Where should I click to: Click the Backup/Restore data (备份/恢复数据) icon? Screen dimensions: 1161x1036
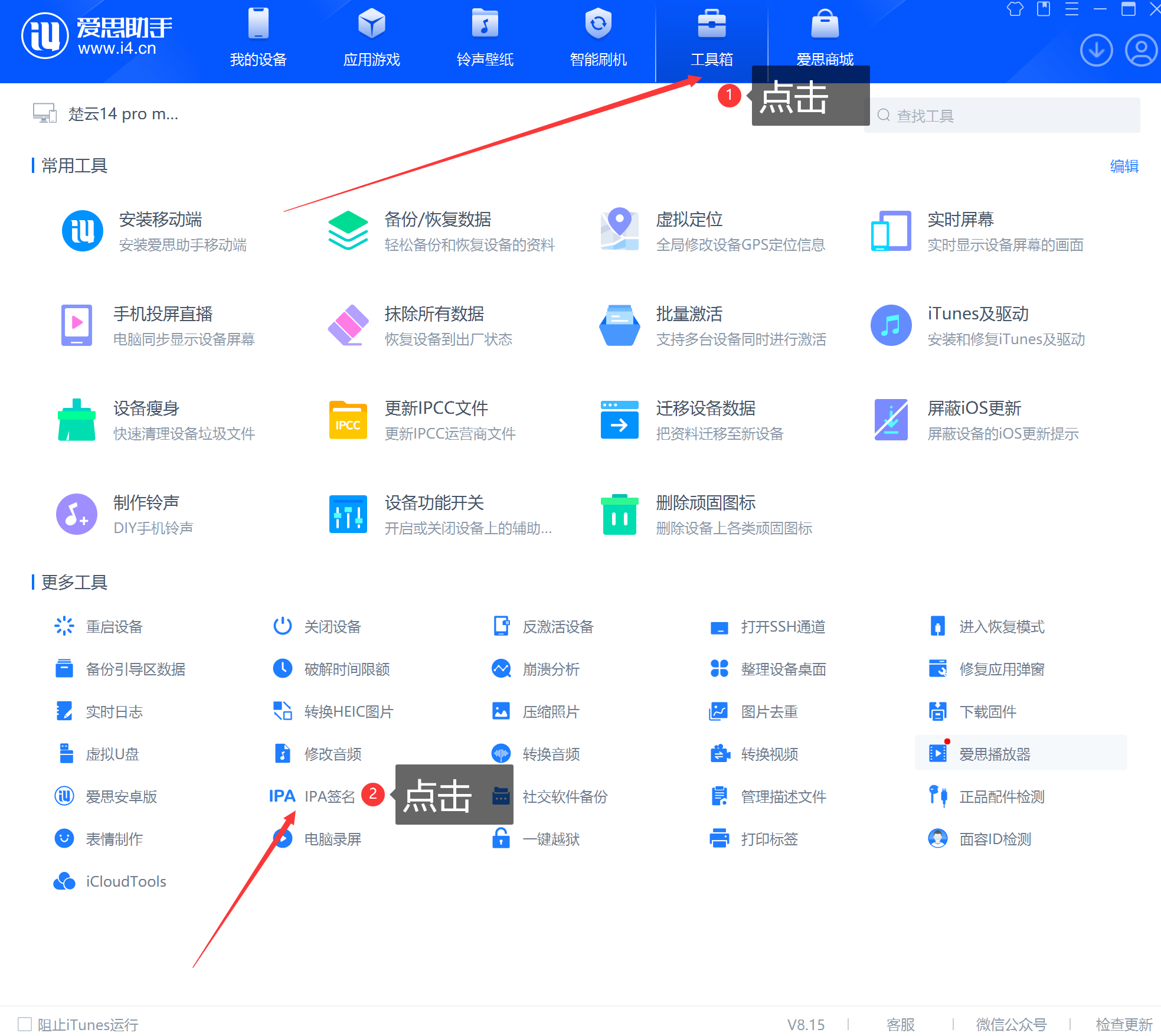coord(348,230)
